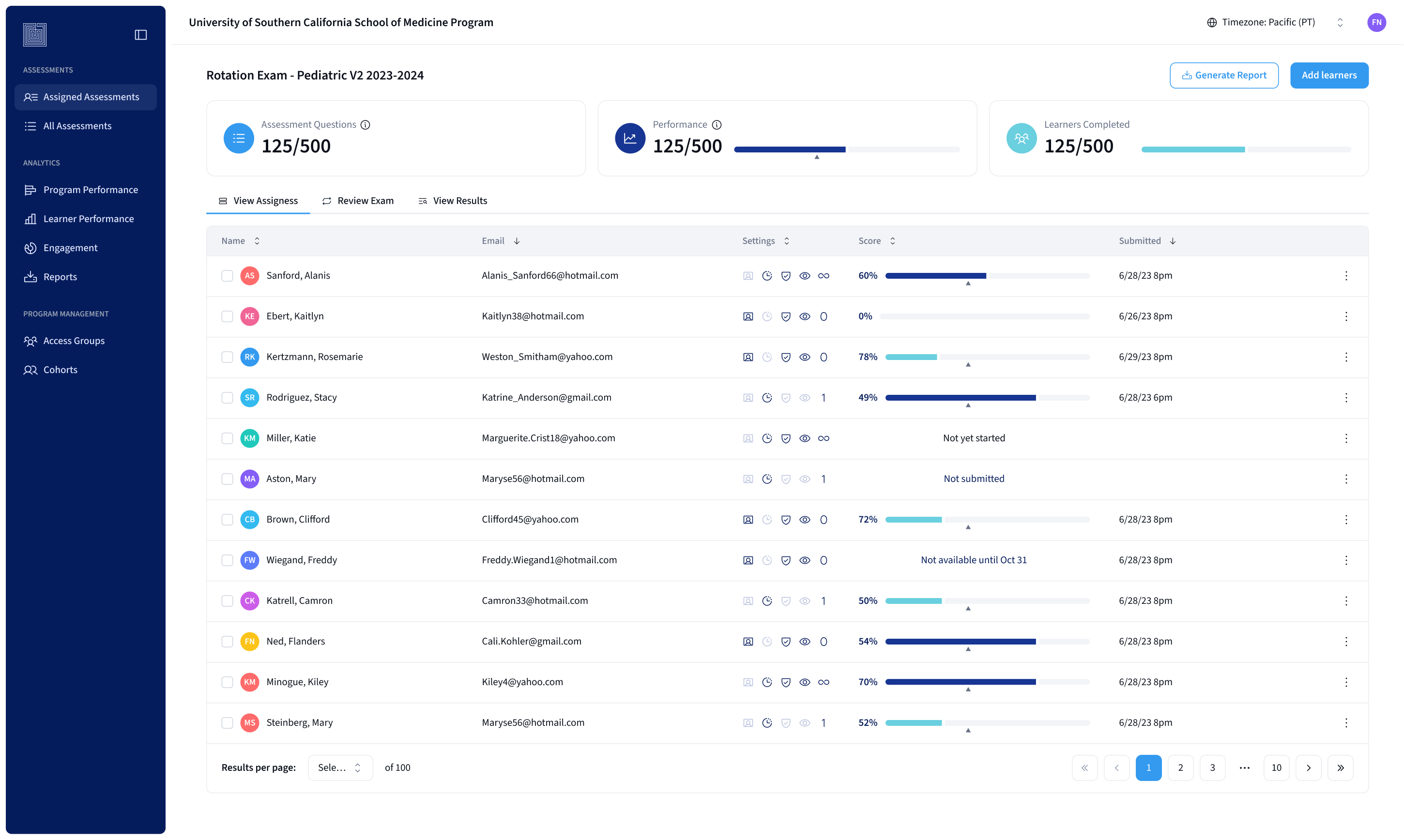1404x840 pixels.
Task: Click Assessment Questions info icon
Action: 366,124
